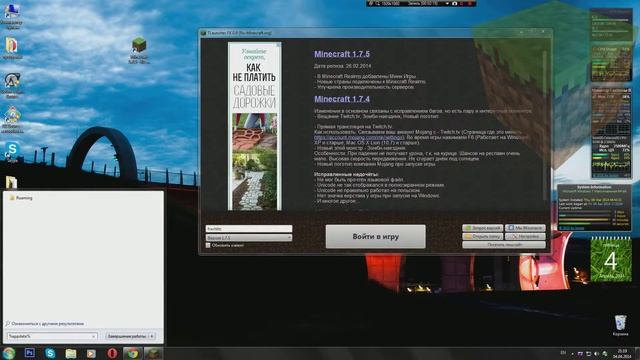Clear the Start menu search box
Viewport: 640px width, 360px height.
click(x=93, y=336)
